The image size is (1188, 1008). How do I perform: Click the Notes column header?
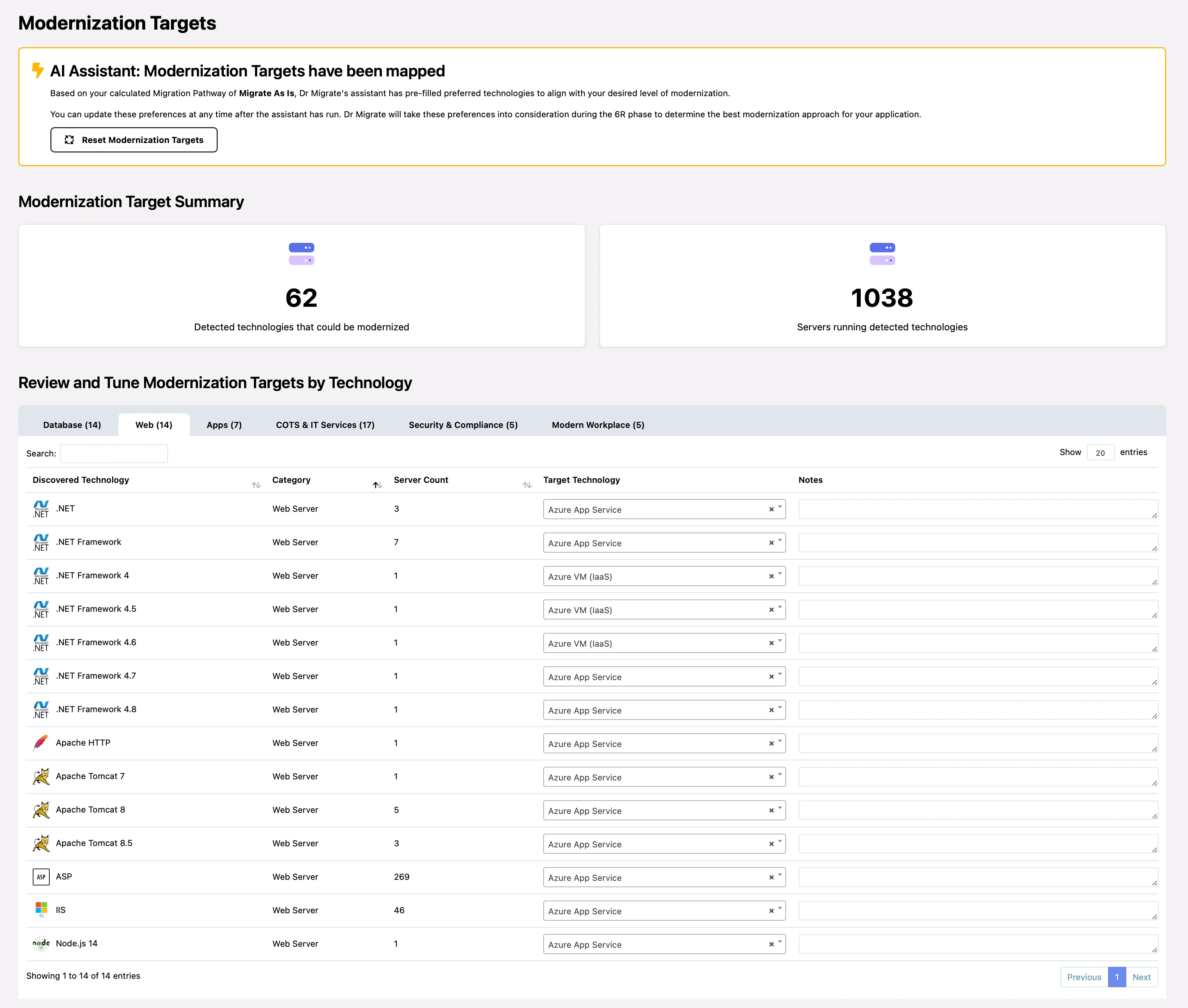pyautogui.click(x=810, y=480)
